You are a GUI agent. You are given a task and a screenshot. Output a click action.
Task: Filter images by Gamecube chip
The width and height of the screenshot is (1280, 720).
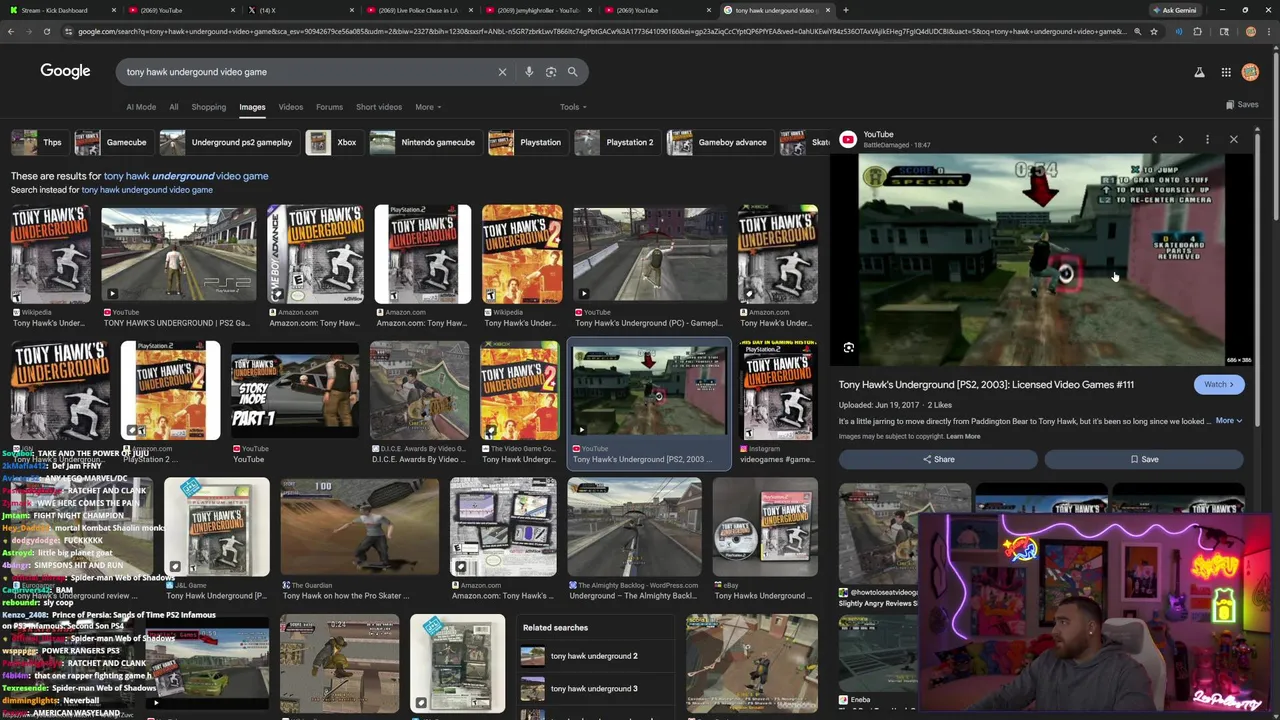click(x=111, y=142)
